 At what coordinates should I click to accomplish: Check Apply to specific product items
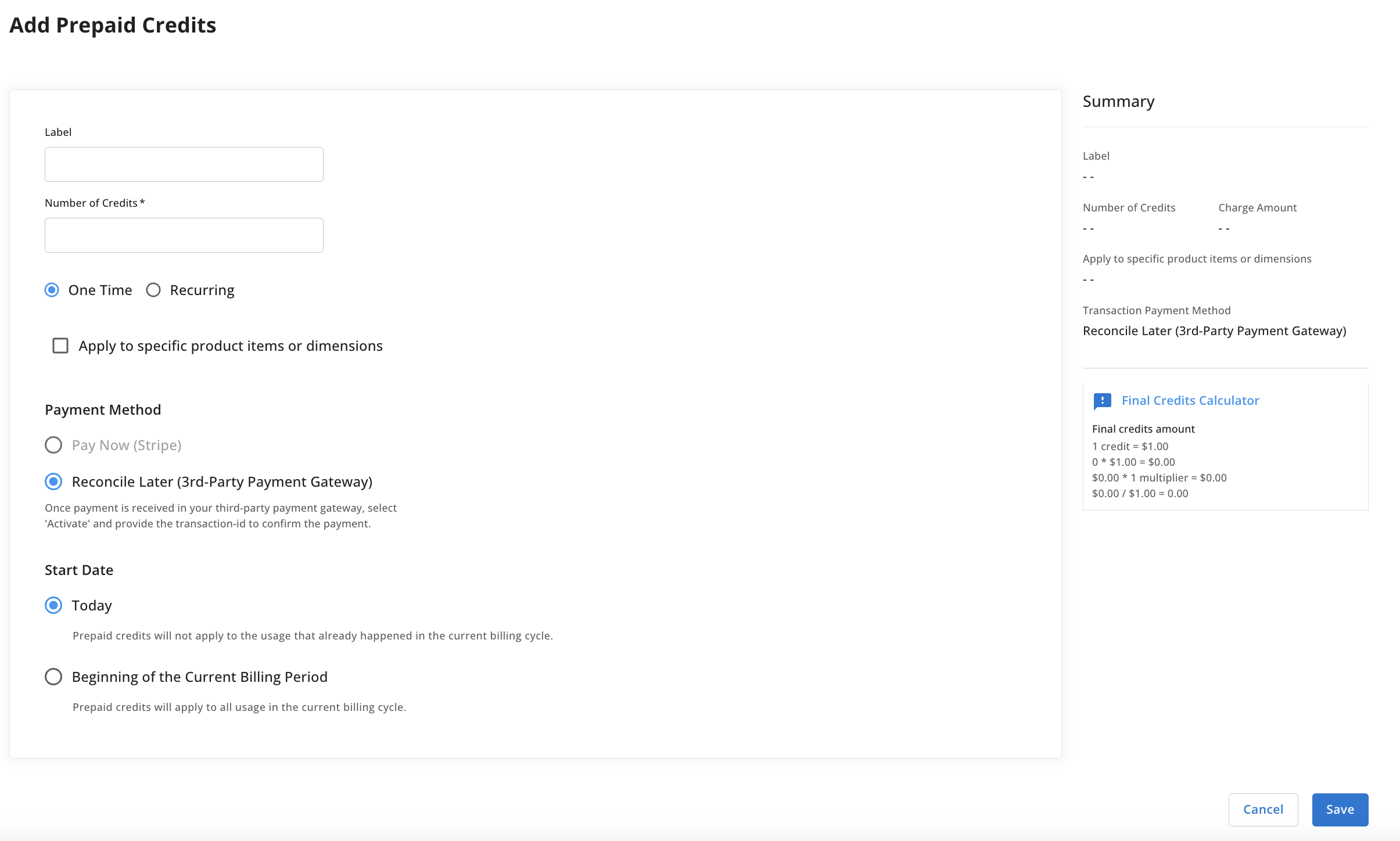tap(60, 346)
